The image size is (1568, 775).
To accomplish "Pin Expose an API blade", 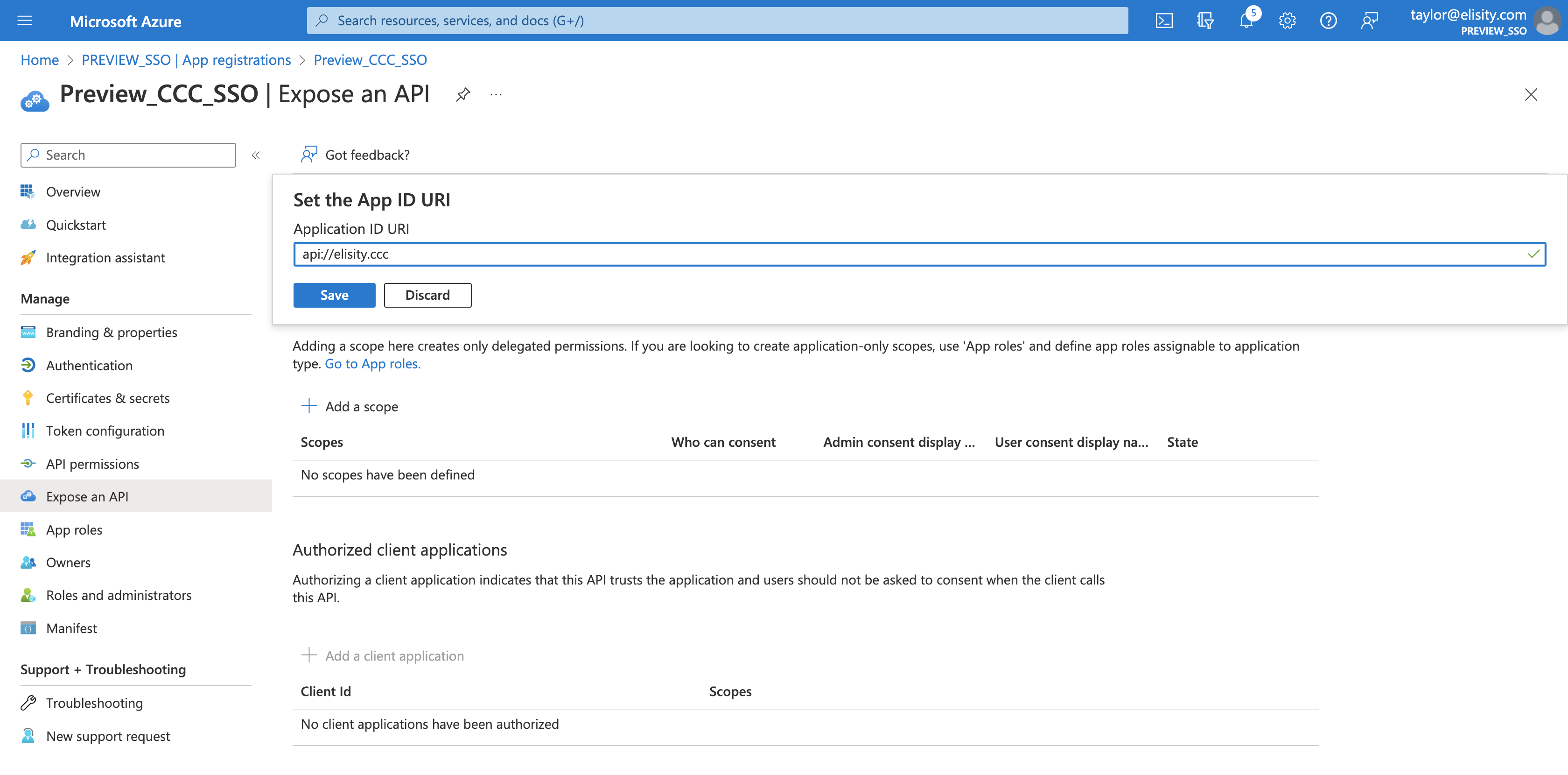I will [462, 94].
